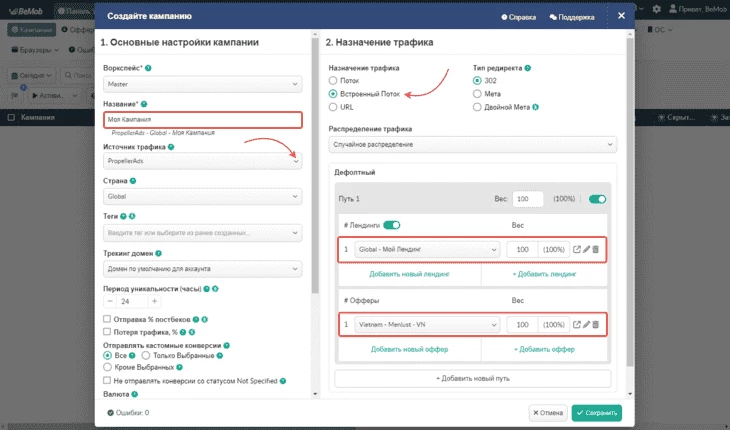
Task: Click + Добавить новый путь button
Action: [x=473, y=379]
